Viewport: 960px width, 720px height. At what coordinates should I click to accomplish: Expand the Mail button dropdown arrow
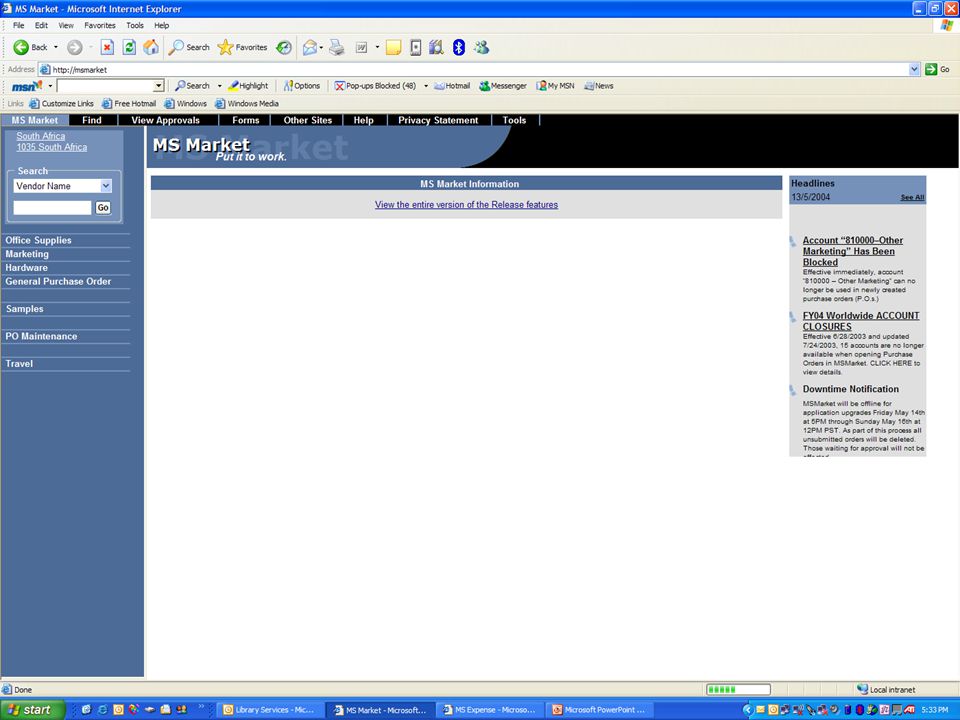(321, 47)
